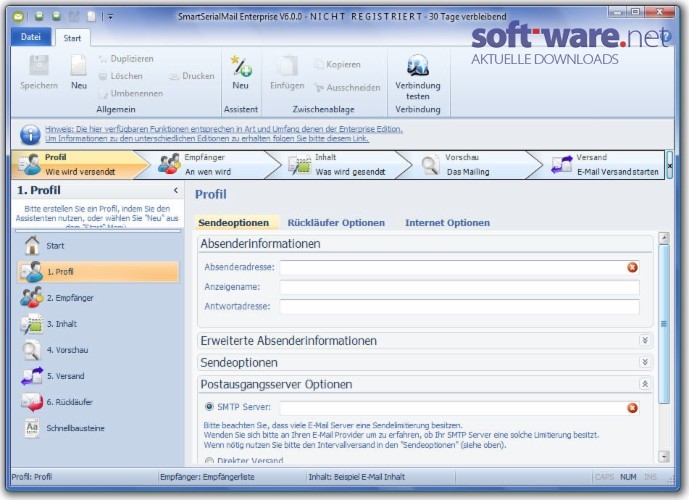Switch to Sendeoptionen tab
The image size is (689, 500).
point(234,223)
